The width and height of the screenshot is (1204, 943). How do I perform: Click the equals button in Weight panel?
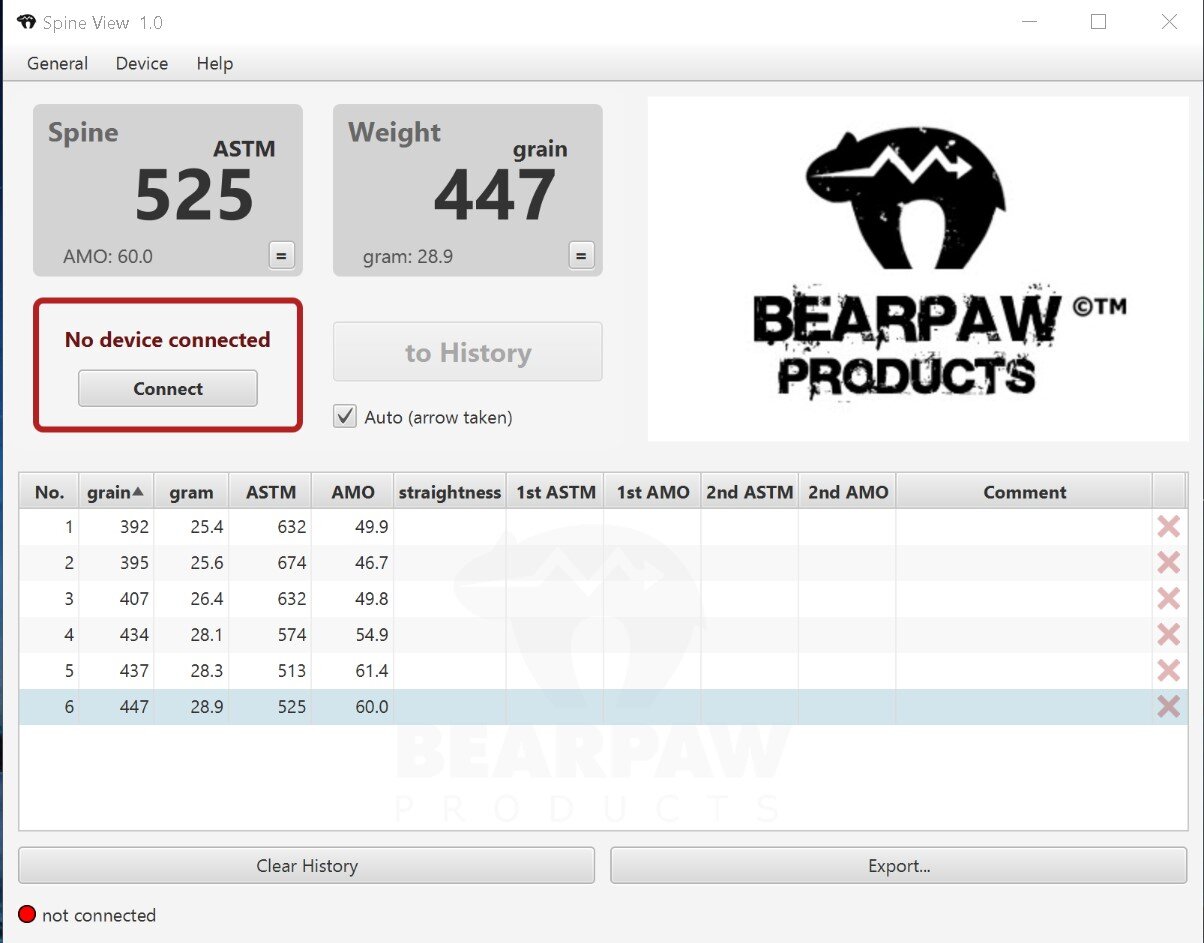[581, 256]
